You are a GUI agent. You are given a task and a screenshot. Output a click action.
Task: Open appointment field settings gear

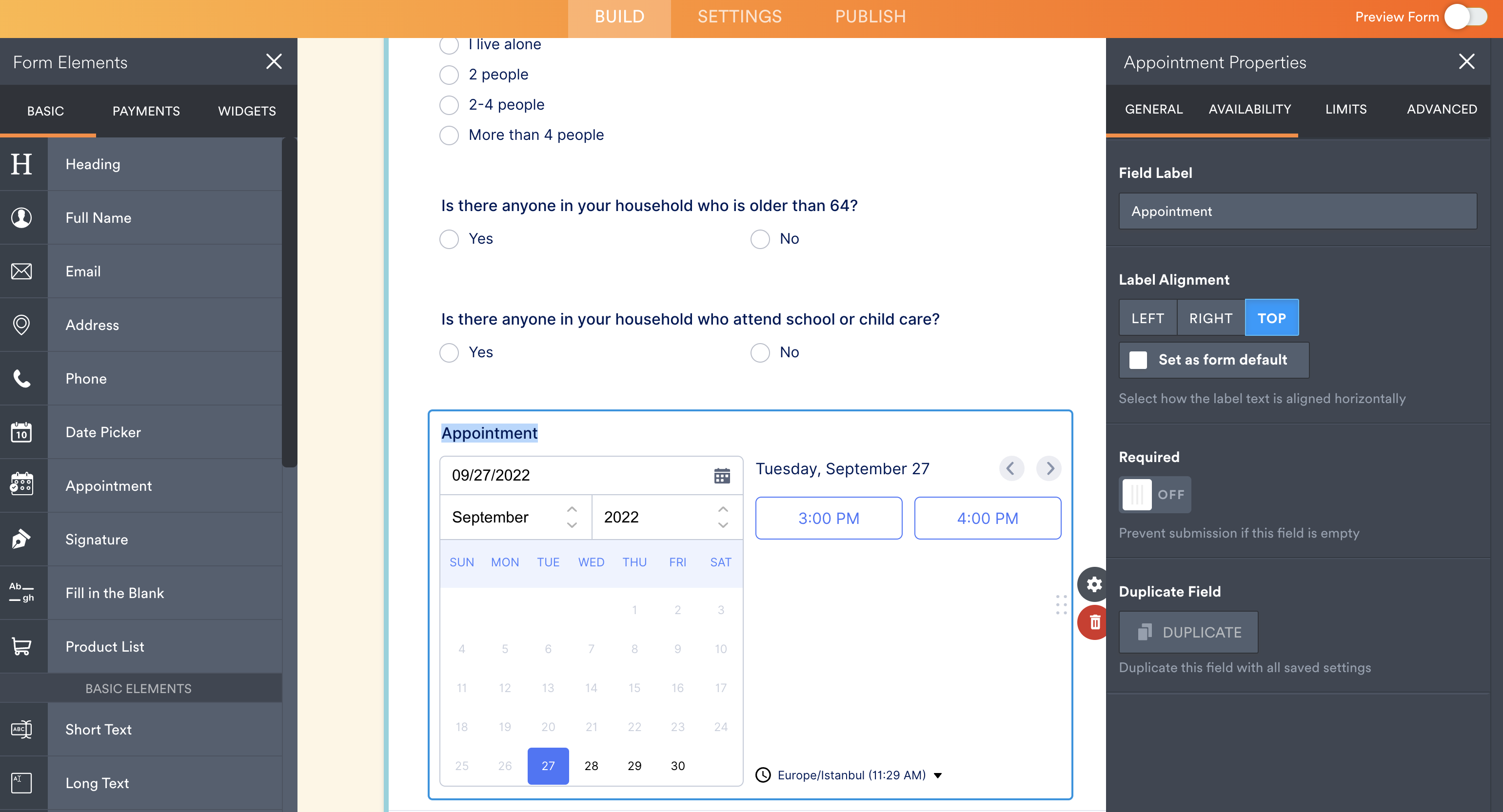[x=1094, y=584]
